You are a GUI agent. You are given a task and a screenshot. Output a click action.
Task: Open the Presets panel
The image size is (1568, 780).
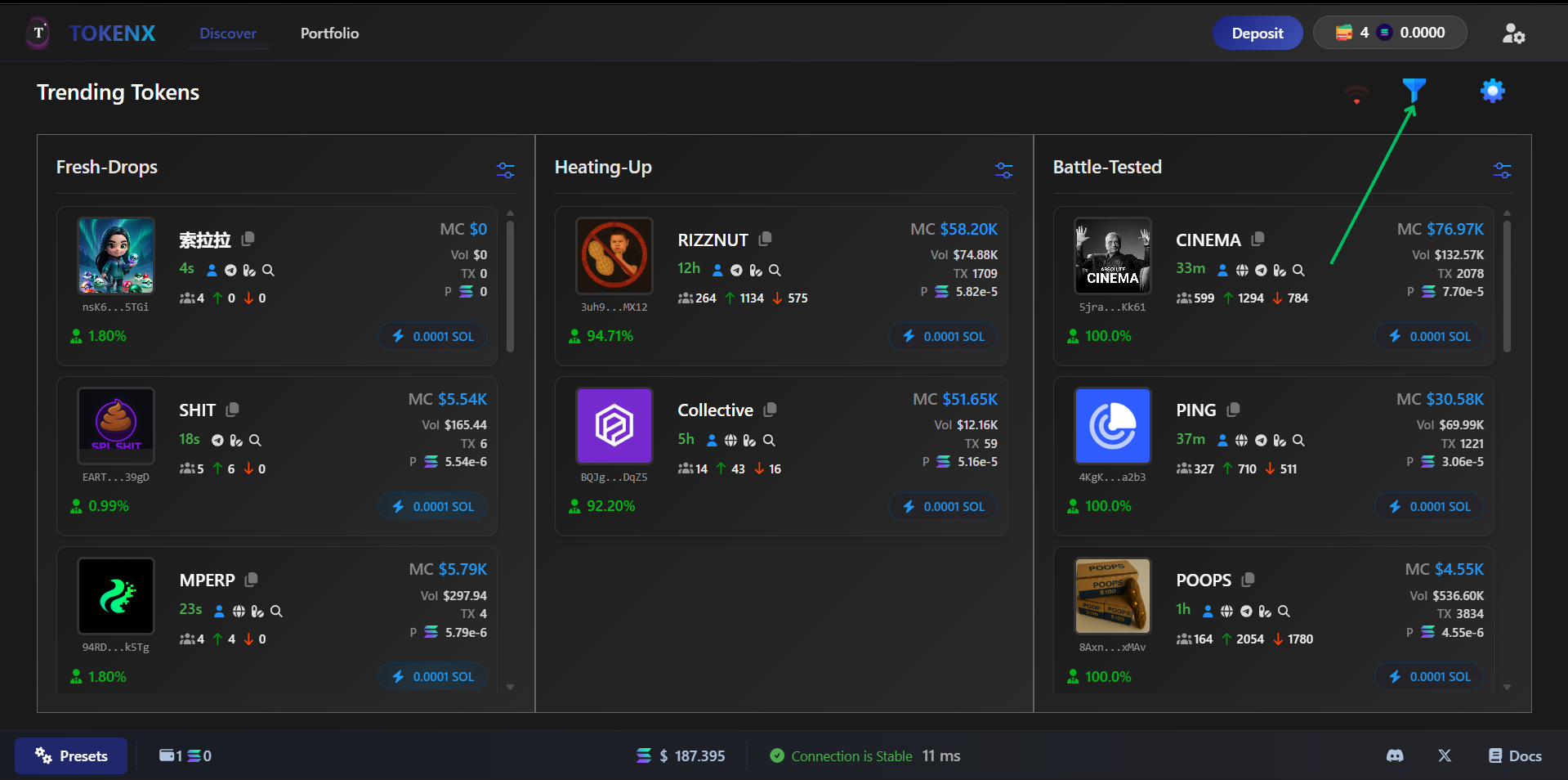click(70, 755)
